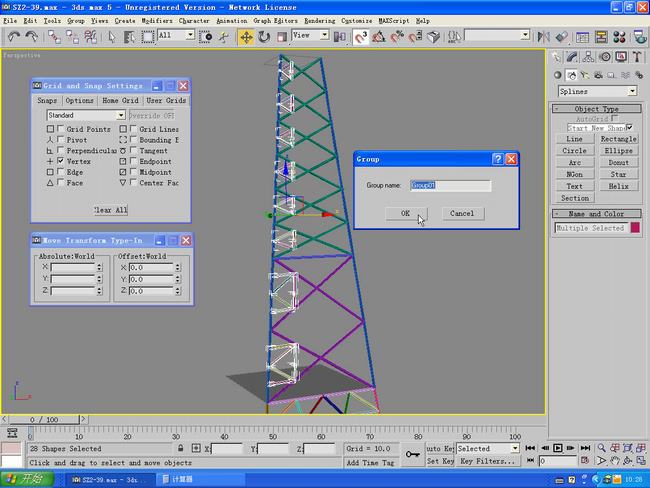Open the All selection filter dropdown
The image size is (650, 488).
click(176, 35)
